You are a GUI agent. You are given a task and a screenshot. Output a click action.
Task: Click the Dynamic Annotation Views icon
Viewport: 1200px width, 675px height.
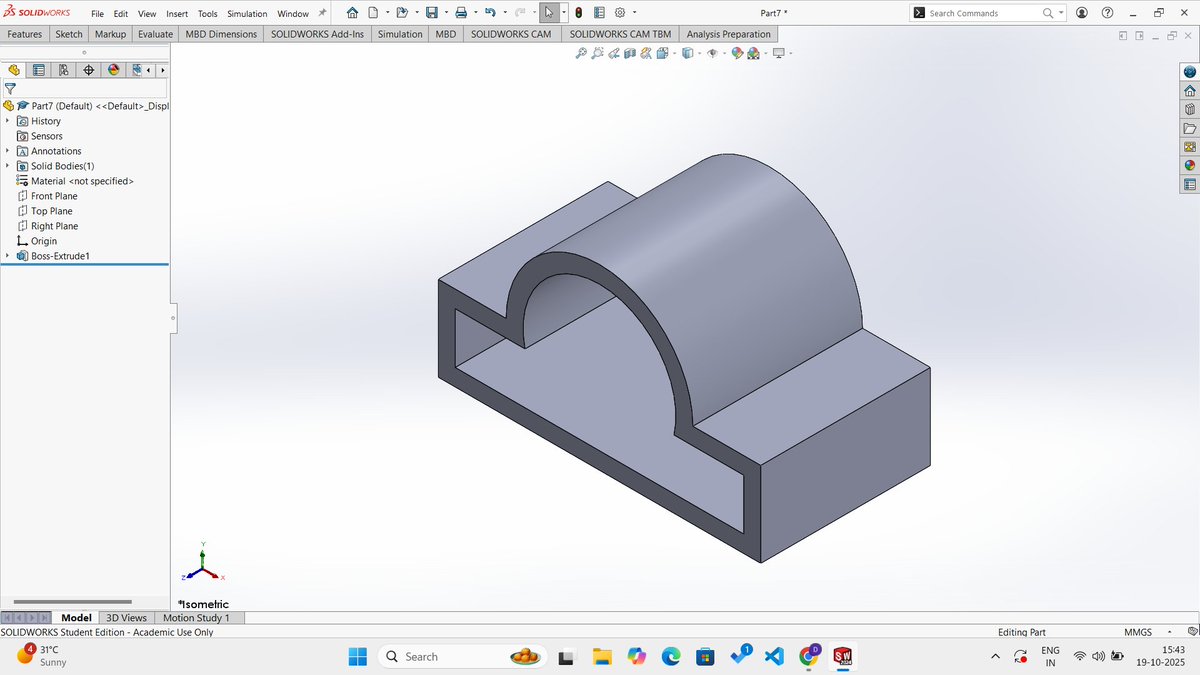click(x=645, y=53)
